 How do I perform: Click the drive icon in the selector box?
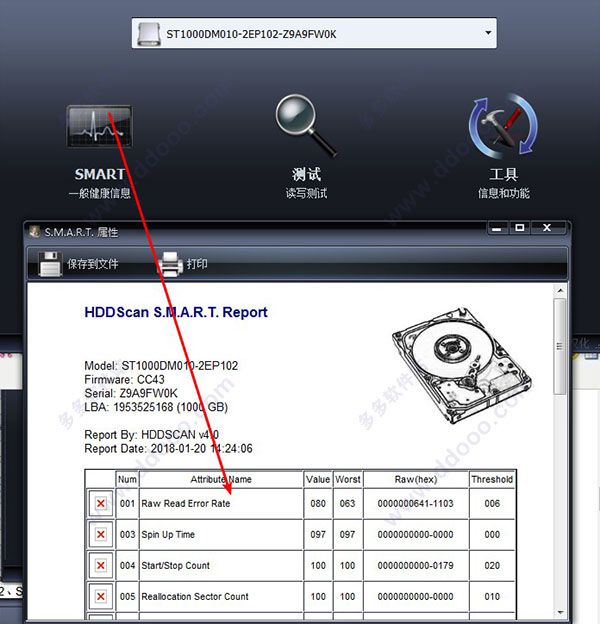149,34
